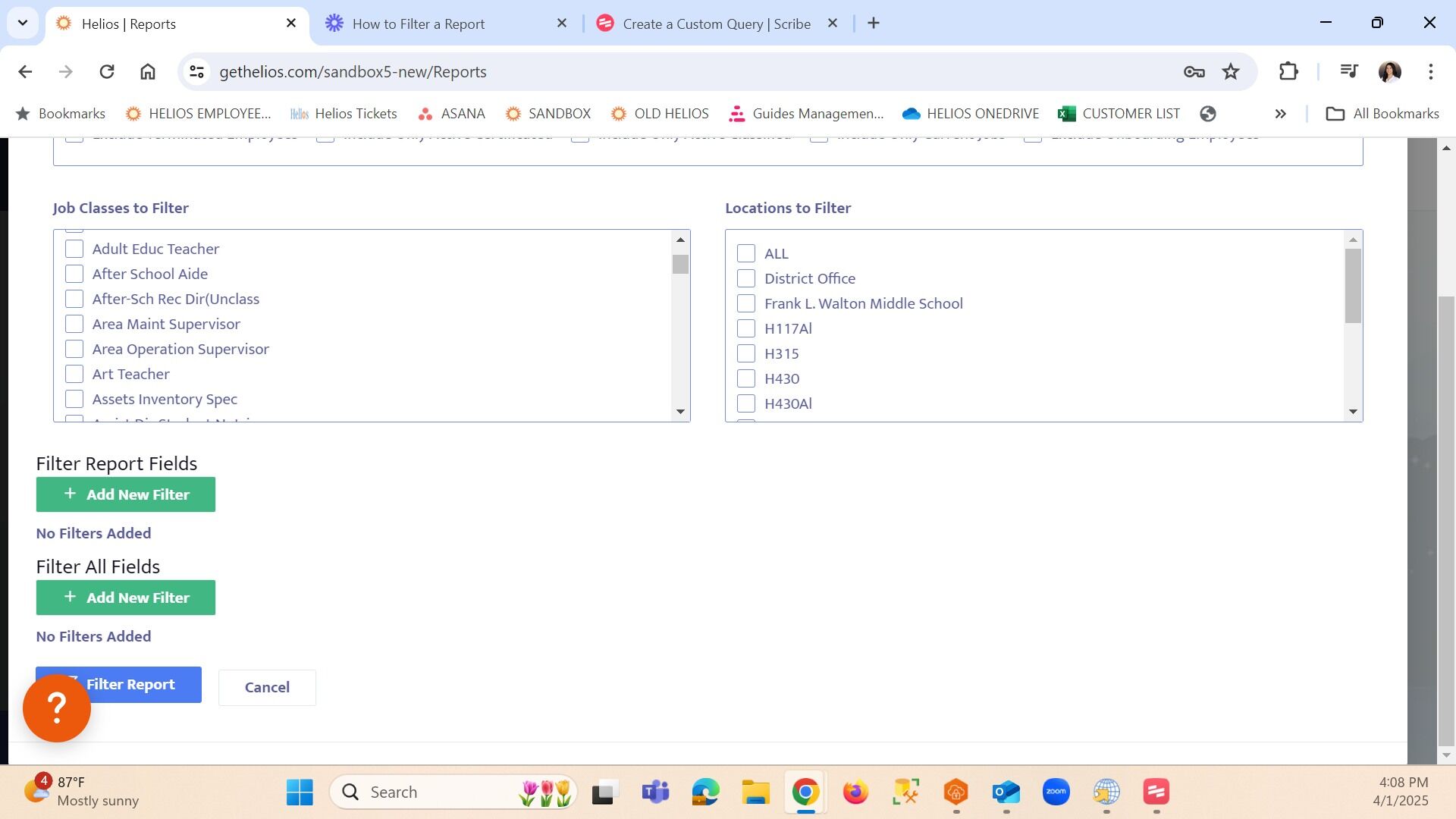Bookmark this page with the star icon
The height and width of the screenshot is (819, 1456).
click(x=1230, y=71)
